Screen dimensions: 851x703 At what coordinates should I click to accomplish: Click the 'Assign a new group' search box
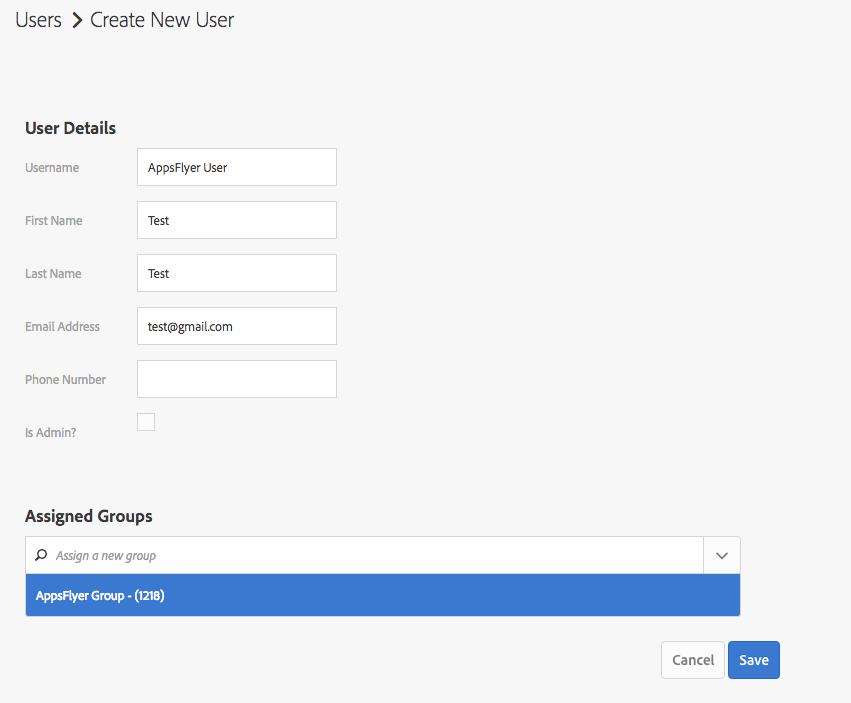[x=370, y=555]
